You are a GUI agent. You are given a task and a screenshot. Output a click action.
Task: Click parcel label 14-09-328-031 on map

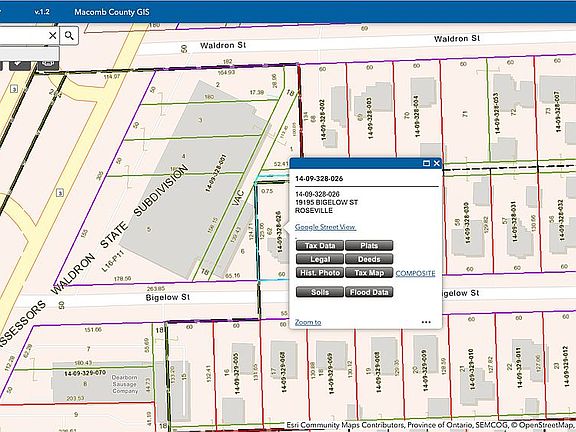(x=514, y=222)
